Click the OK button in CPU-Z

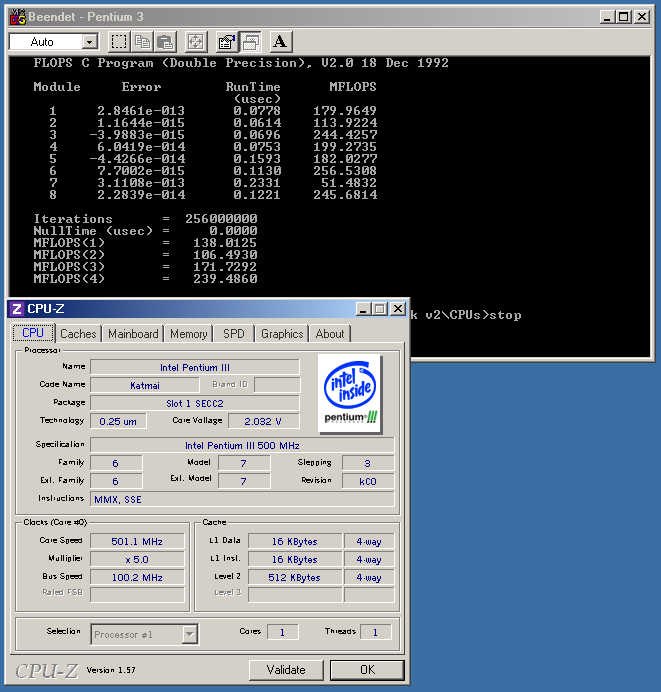click(x=367, y=670)
